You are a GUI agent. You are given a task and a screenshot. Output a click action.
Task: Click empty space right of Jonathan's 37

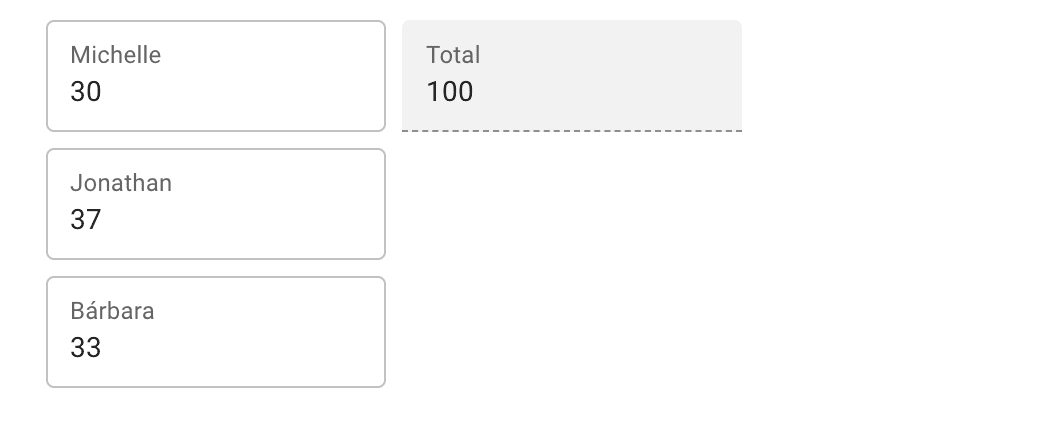coord(250,220)
